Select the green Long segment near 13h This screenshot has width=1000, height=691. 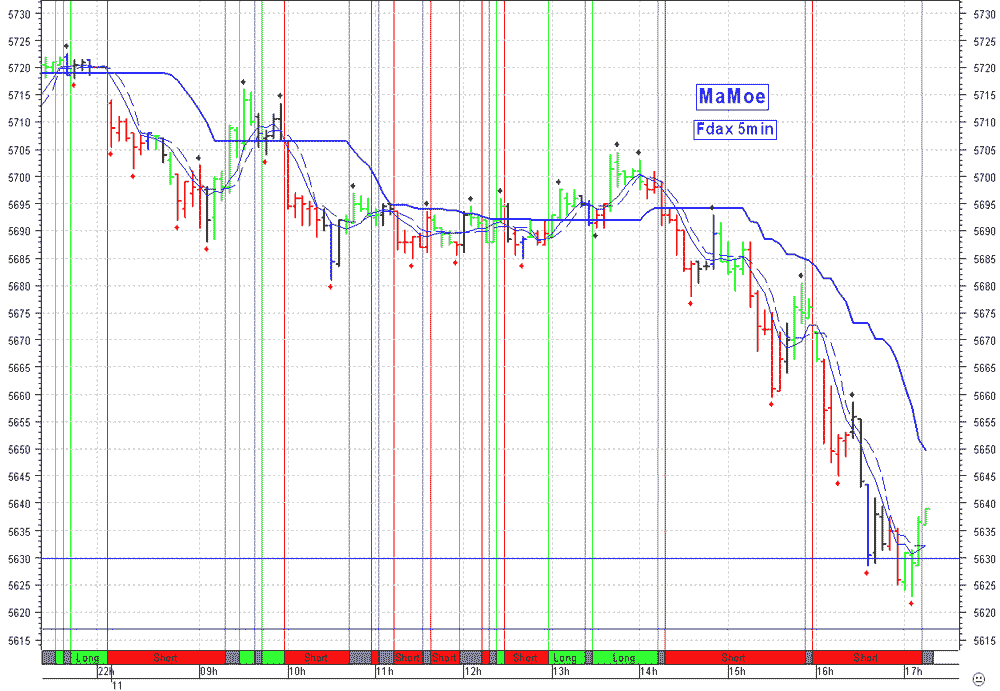565,658
